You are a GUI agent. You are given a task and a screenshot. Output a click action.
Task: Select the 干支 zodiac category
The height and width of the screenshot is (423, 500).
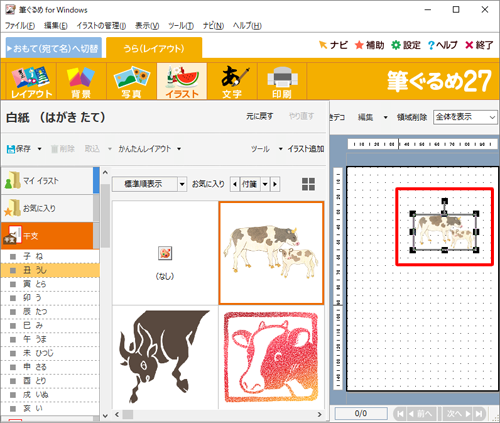click(47, 236)
